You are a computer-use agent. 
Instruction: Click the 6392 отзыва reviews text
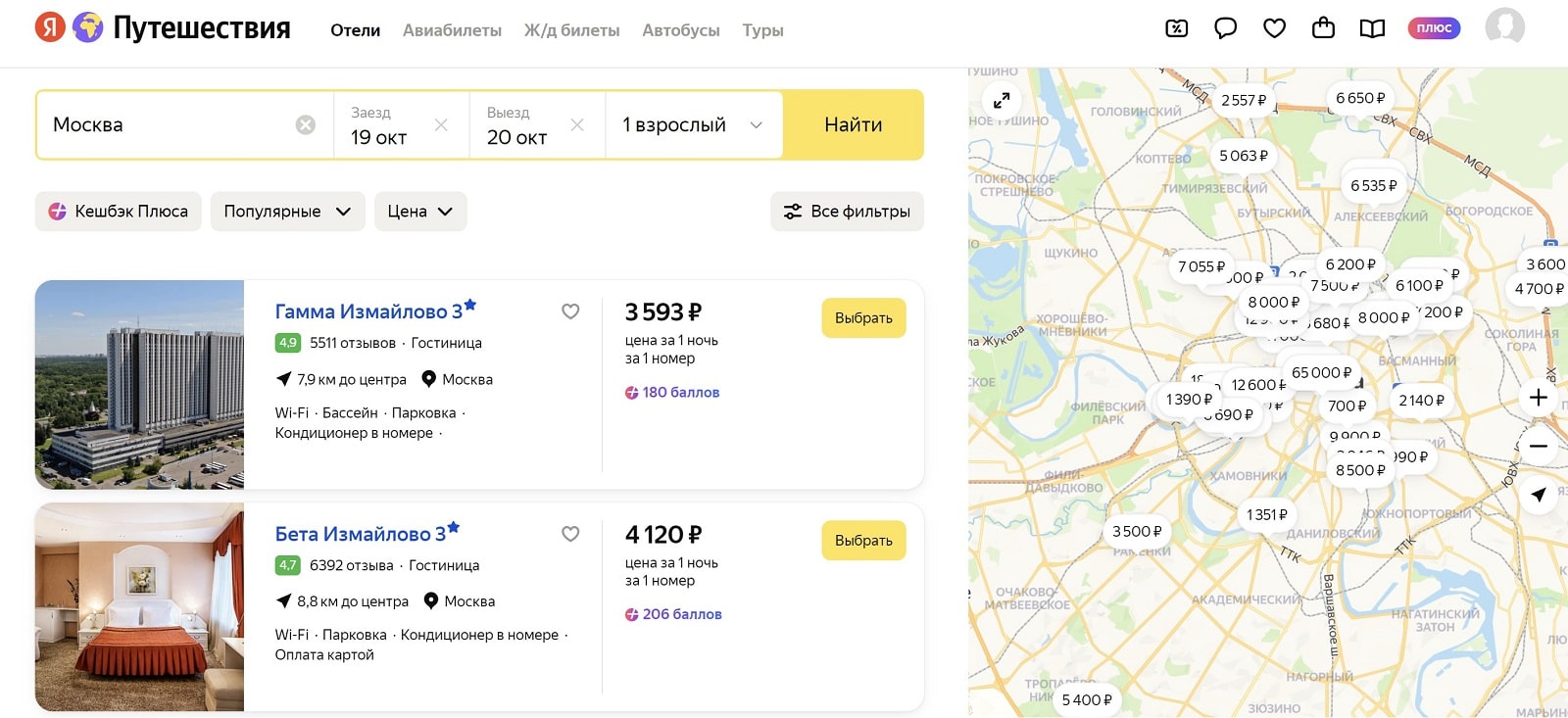point(352,565)
